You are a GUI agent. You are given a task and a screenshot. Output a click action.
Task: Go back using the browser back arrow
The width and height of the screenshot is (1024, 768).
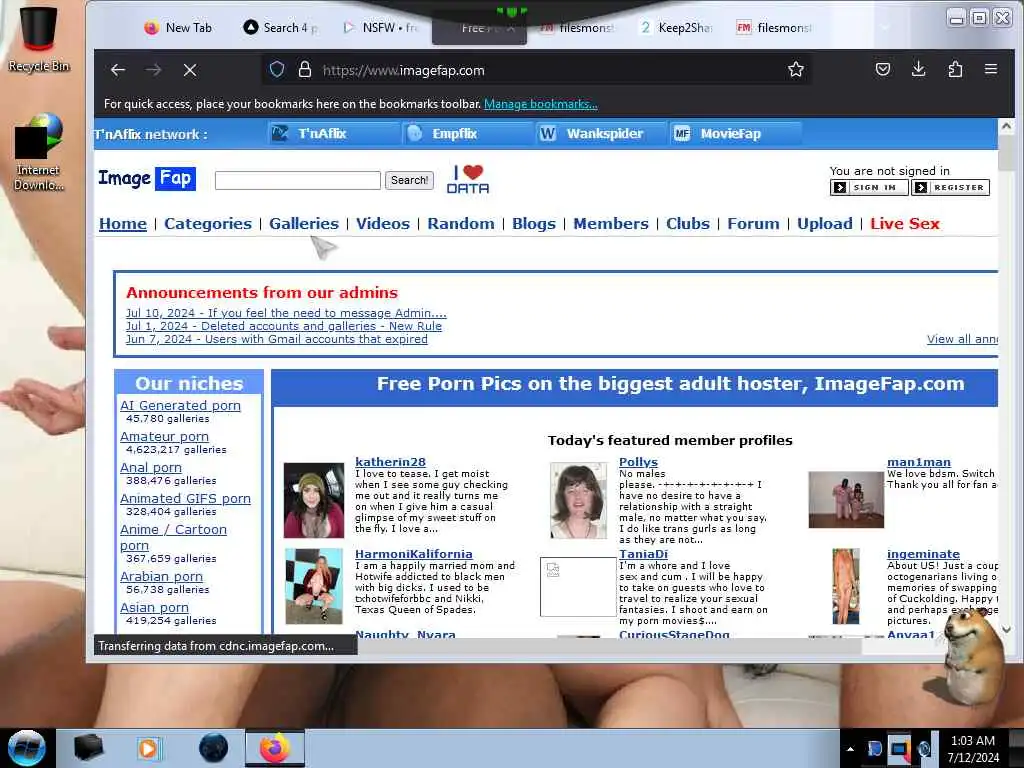[118, 70]
